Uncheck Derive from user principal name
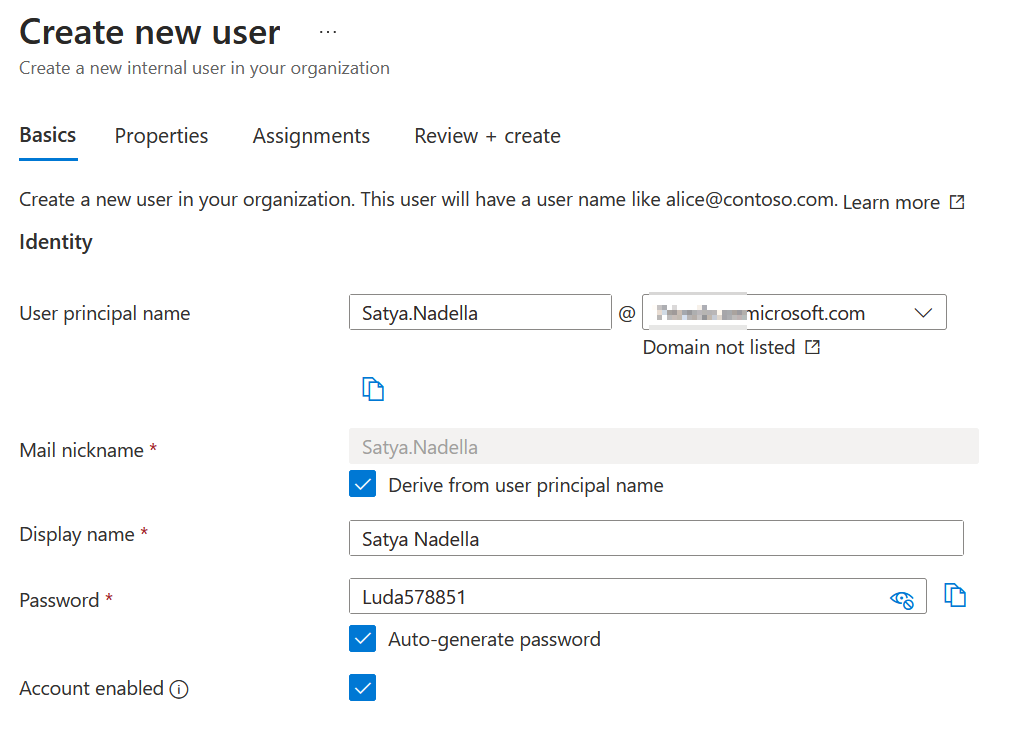The height and width of the screenshot is (731, 1012). pyautogui.click(x=363, y=484)
